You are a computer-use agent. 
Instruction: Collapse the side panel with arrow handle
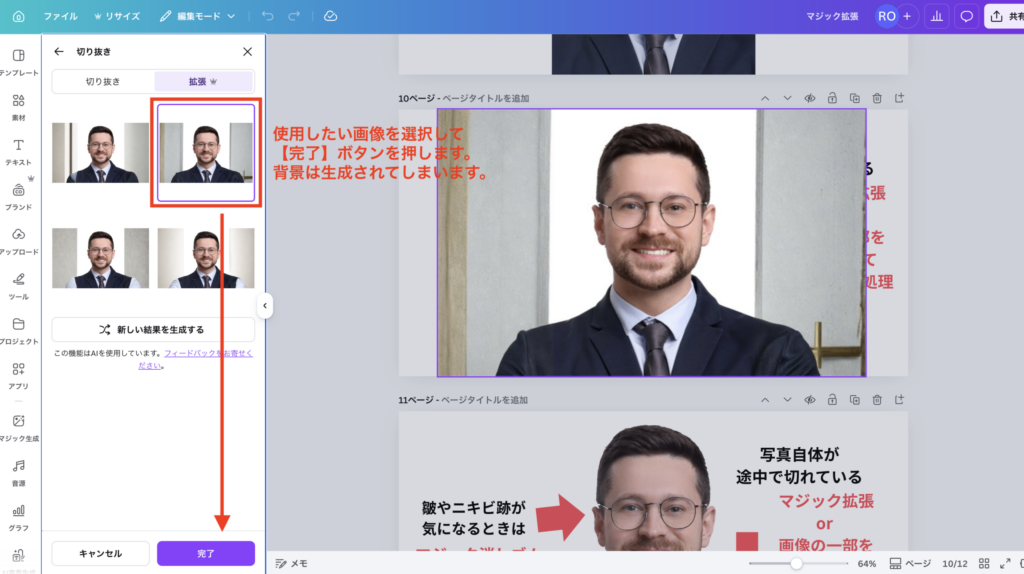264,306
